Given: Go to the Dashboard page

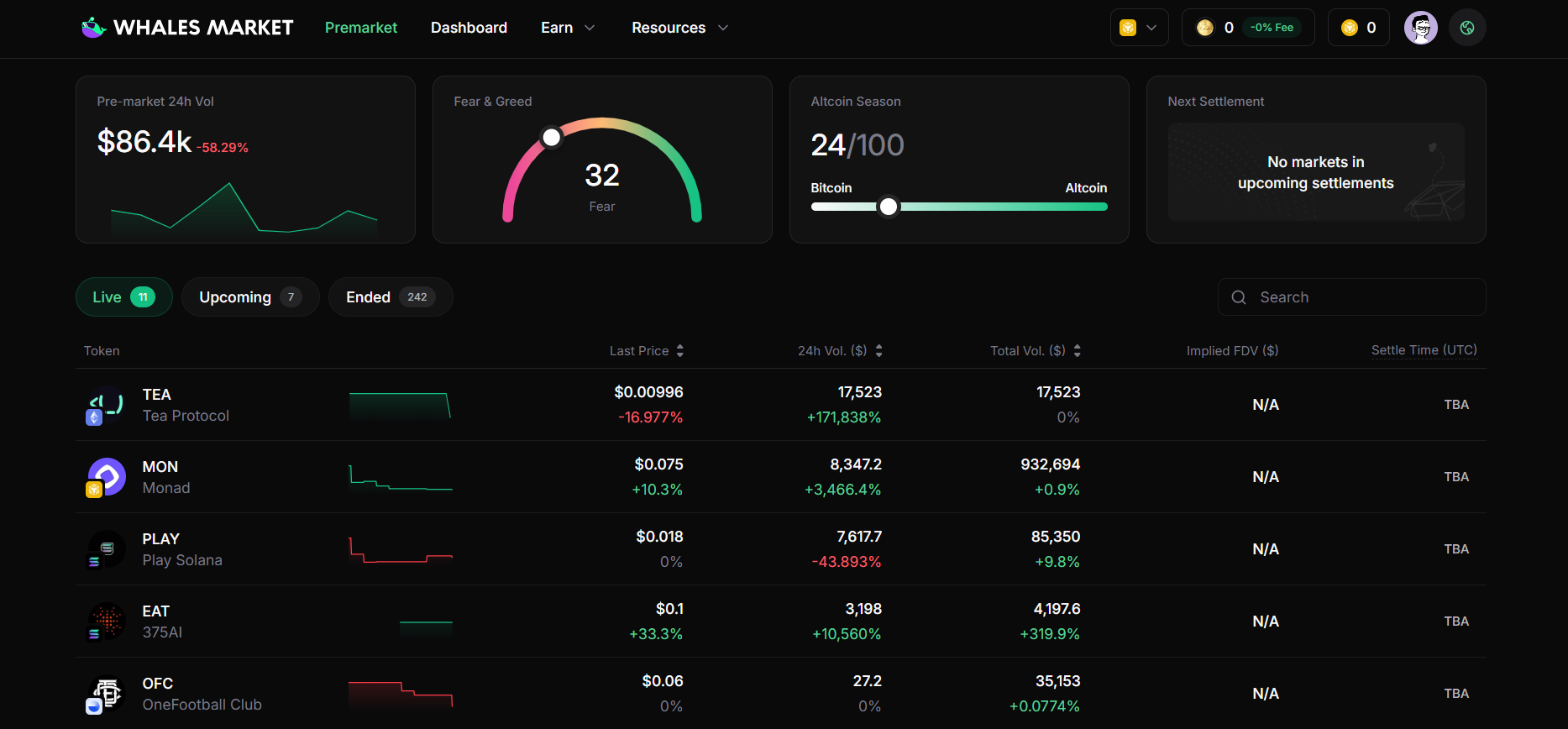Looking at the screenshot, I should (x=469, y=28).
